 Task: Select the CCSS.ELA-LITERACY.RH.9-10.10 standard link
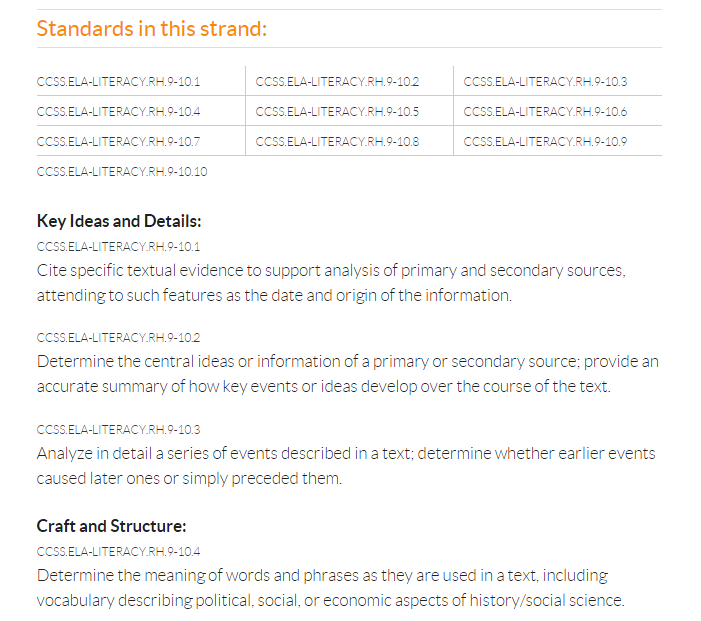click(122, 171)
